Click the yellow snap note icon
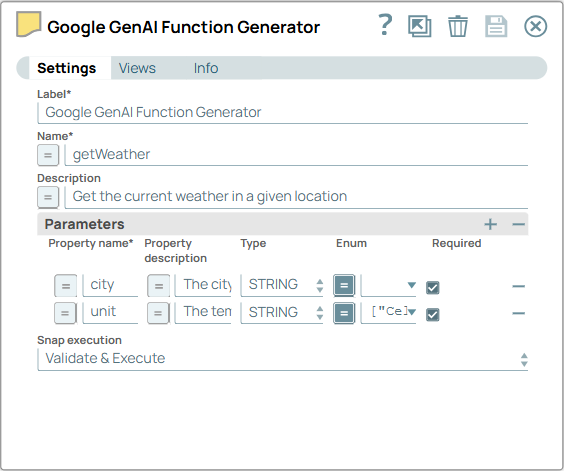The image size is (564, 471). (x=28, y=24)
